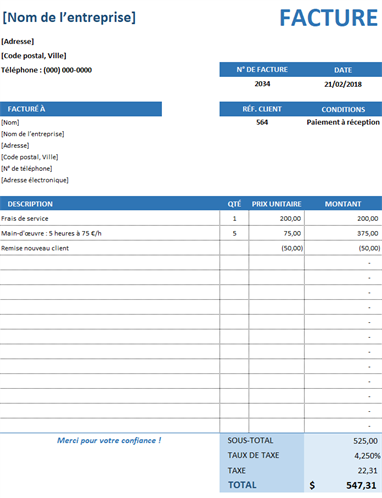Select the invoice number 2034 cell

click(x=262, y=84)
